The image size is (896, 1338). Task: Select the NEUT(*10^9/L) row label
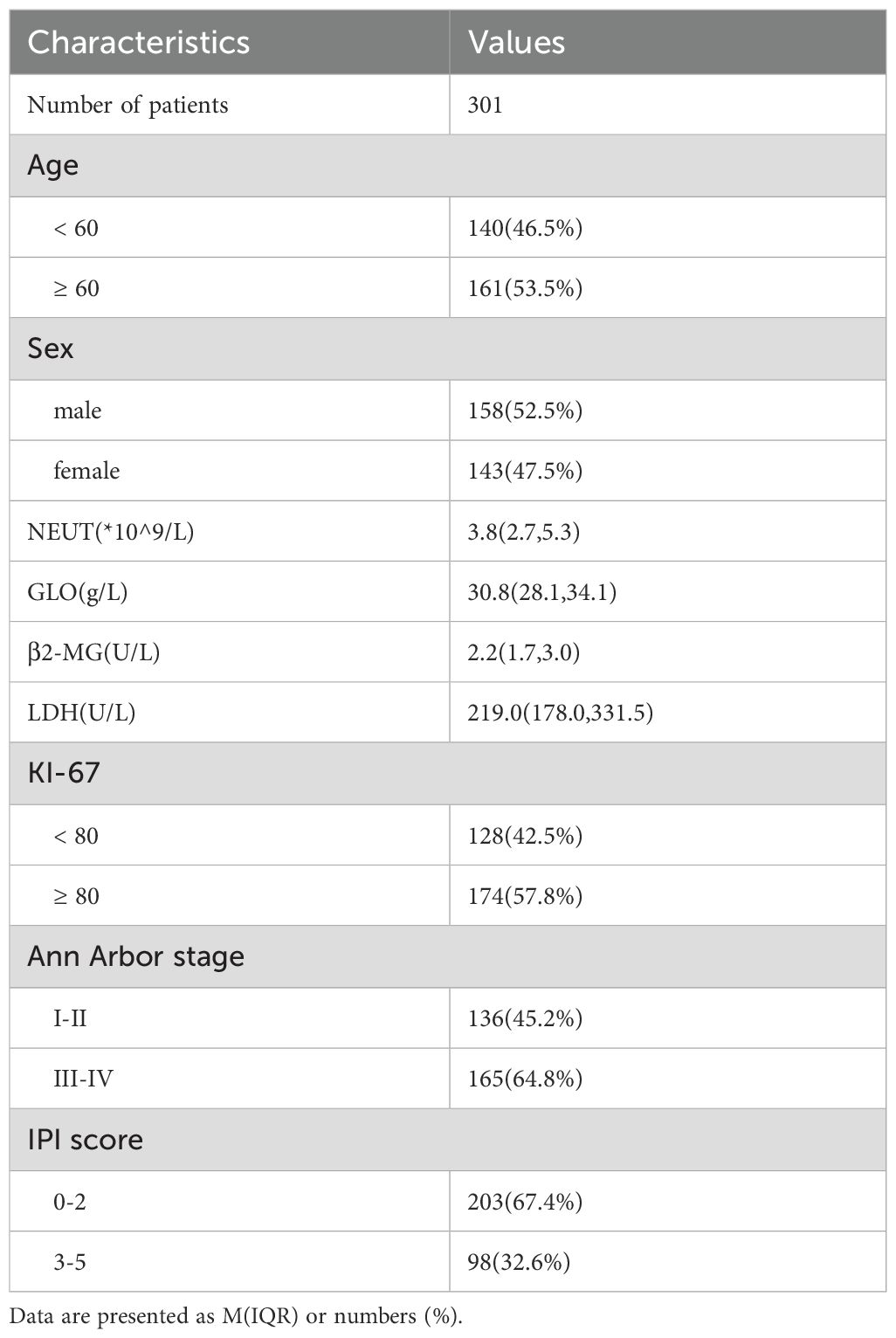click(x=111, y=531)
